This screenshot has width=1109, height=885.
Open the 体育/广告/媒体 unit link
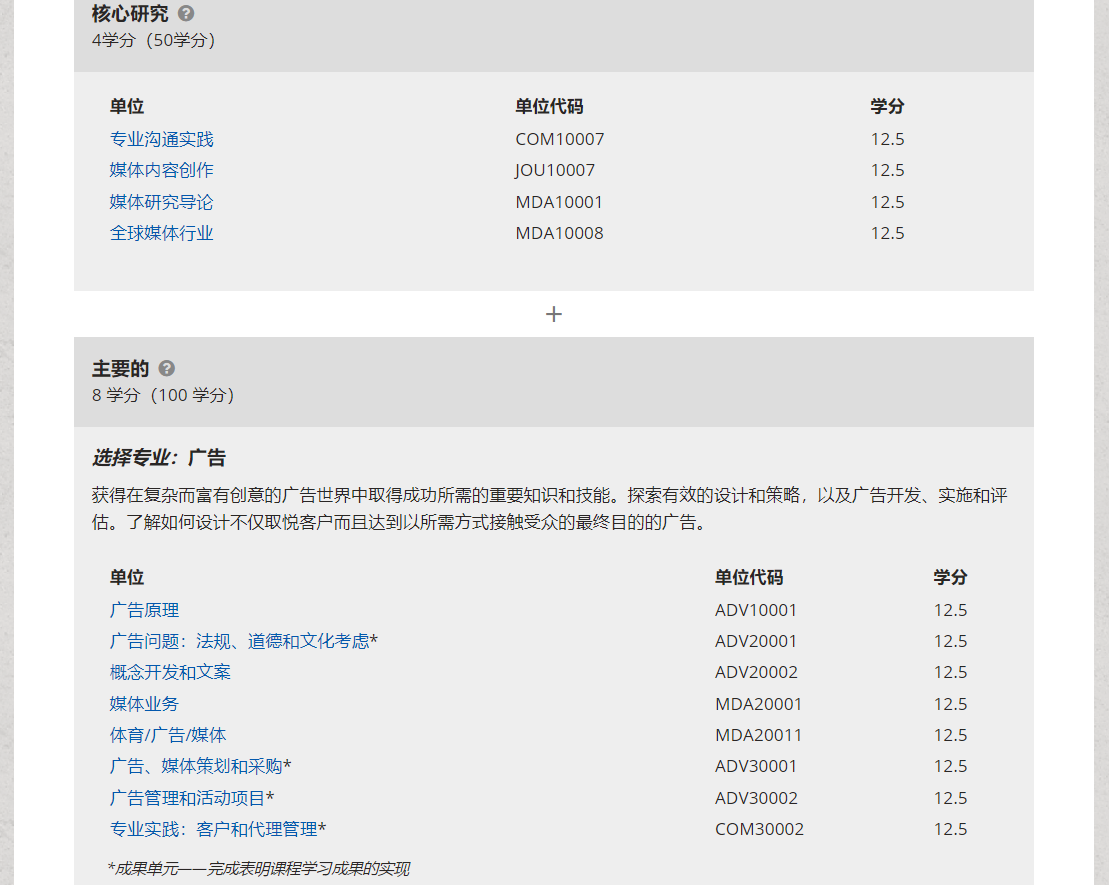[x=168, y=735]
